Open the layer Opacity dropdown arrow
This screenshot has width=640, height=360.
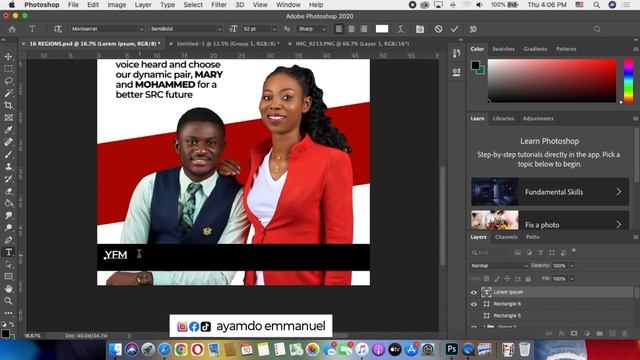tap(572, 266)
